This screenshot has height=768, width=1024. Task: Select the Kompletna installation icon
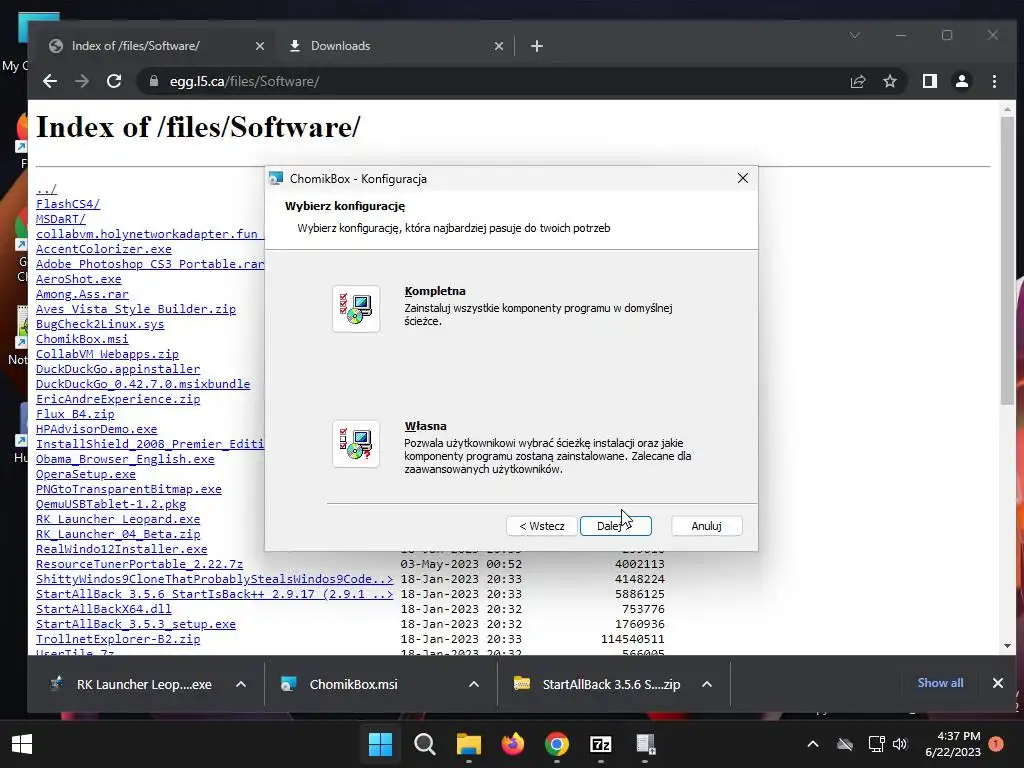[x=356, y=309]
